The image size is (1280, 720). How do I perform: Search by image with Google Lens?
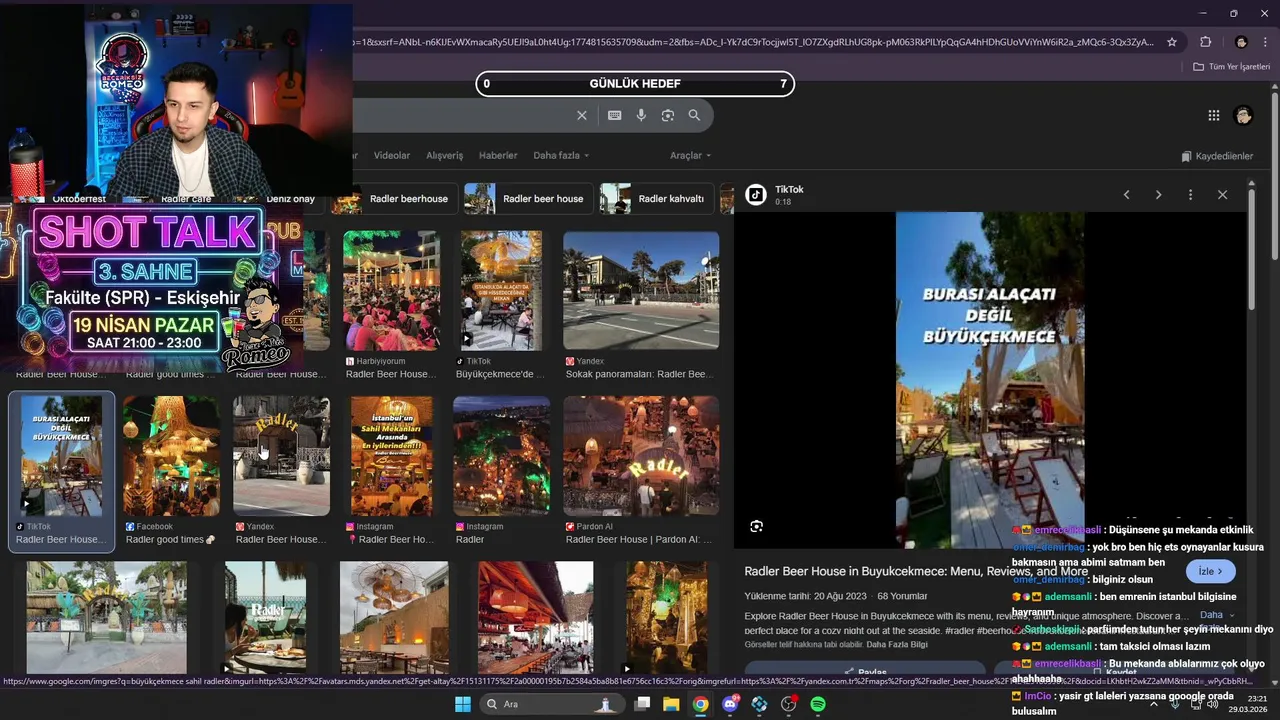click(668, 115)
